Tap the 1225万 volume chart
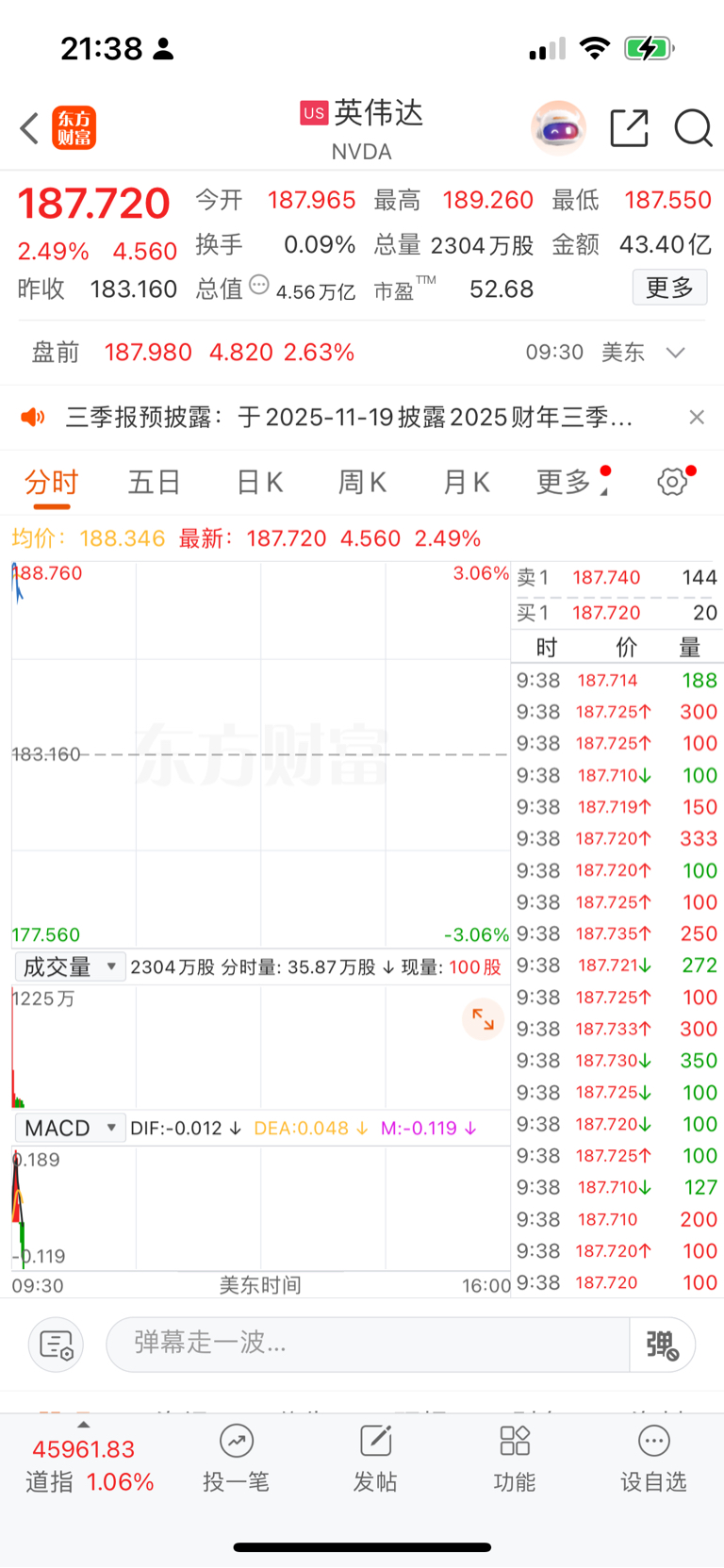 (x=260, y=1047)
